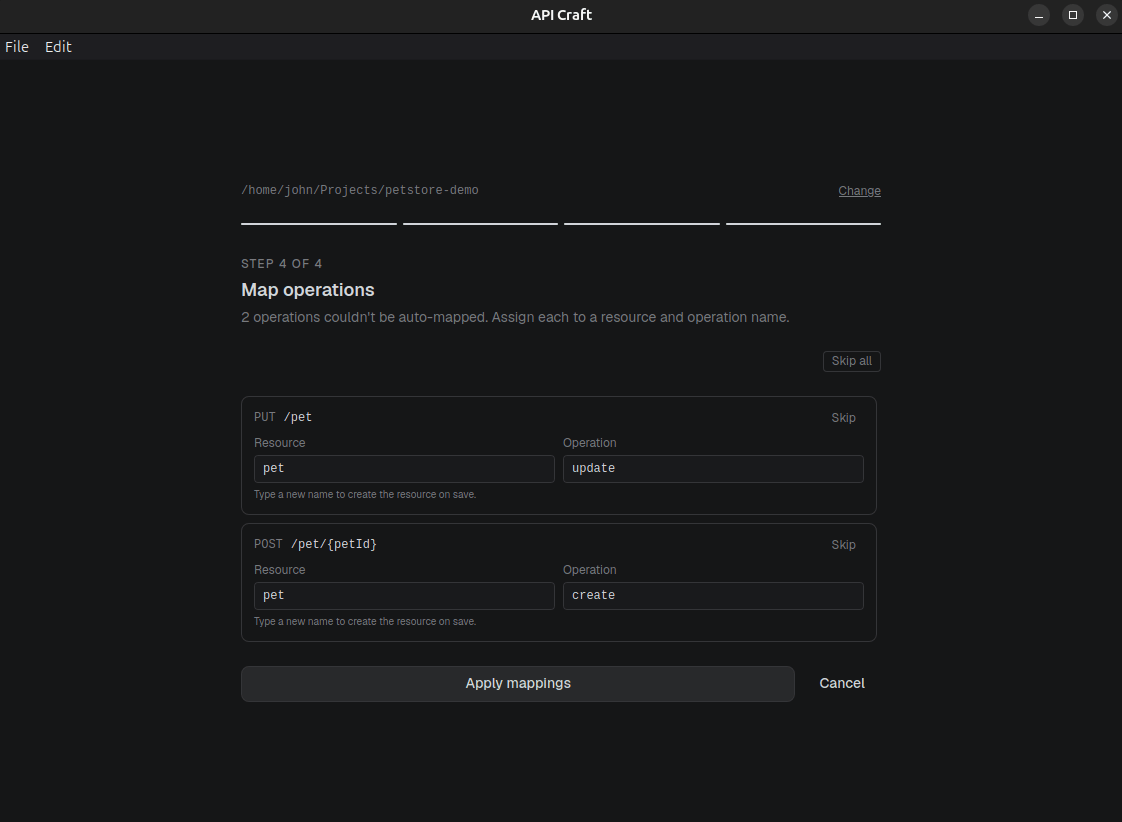Select the PUT /pet heading text

click(283, 417)
